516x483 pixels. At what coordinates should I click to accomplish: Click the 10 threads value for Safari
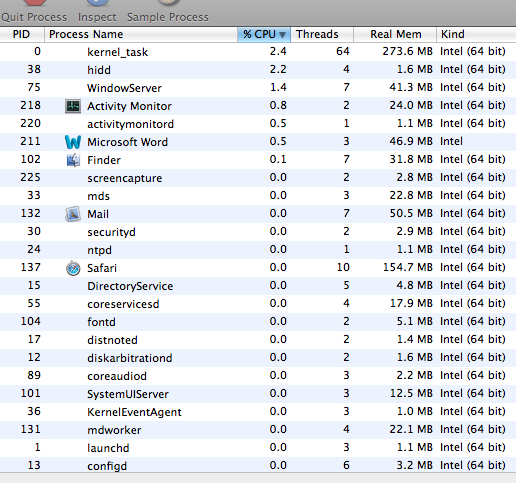click(x=343, y=267)
